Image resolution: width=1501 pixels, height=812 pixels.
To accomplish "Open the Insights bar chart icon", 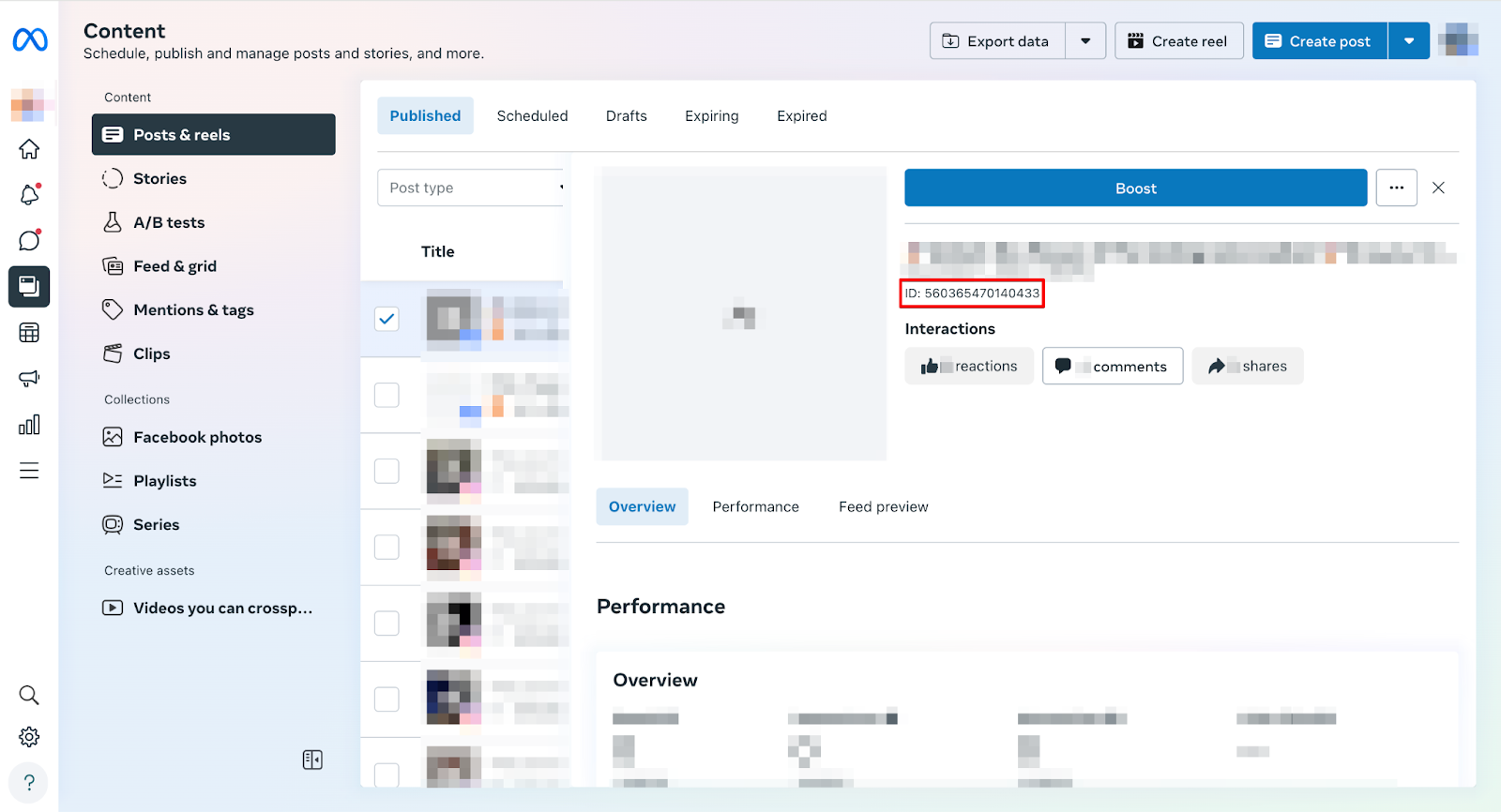I will pyautogui.click(x=29, y=425).
